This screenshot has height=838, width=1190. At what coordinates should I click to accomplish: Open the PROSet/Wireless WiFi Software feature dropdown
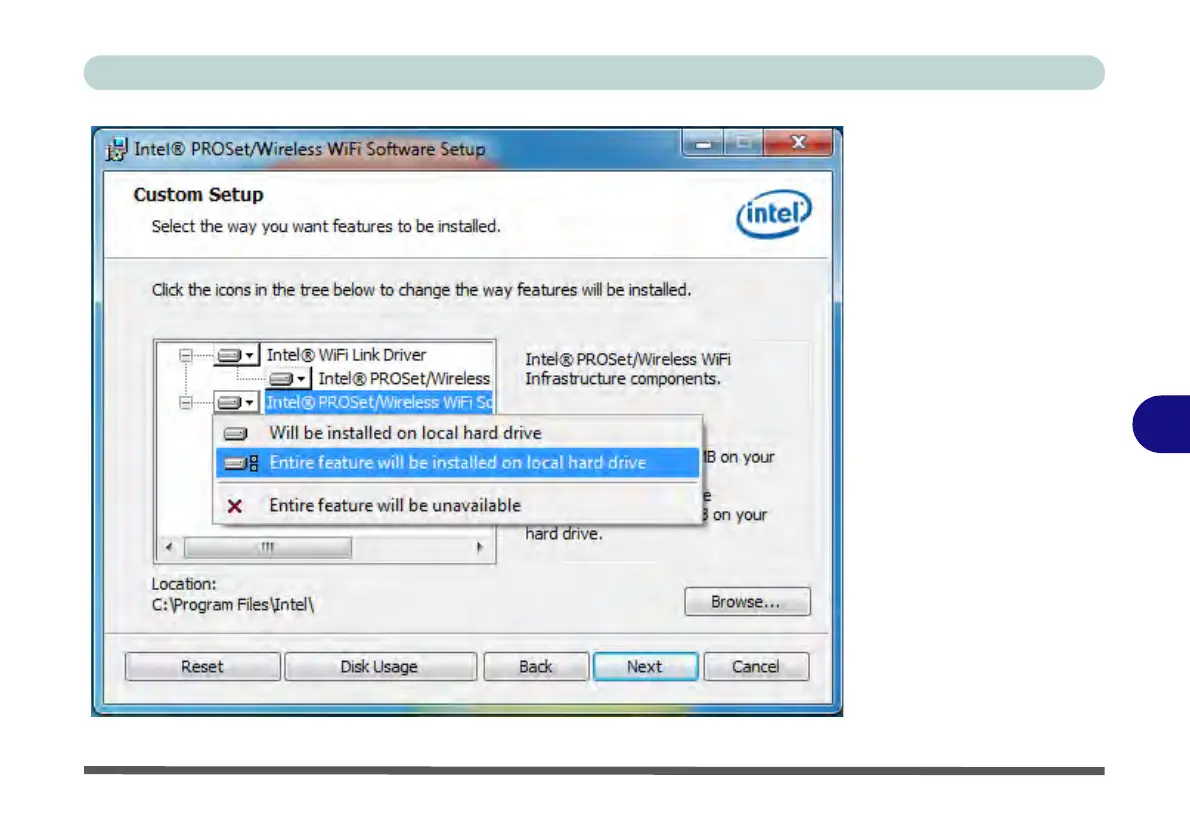236,402
